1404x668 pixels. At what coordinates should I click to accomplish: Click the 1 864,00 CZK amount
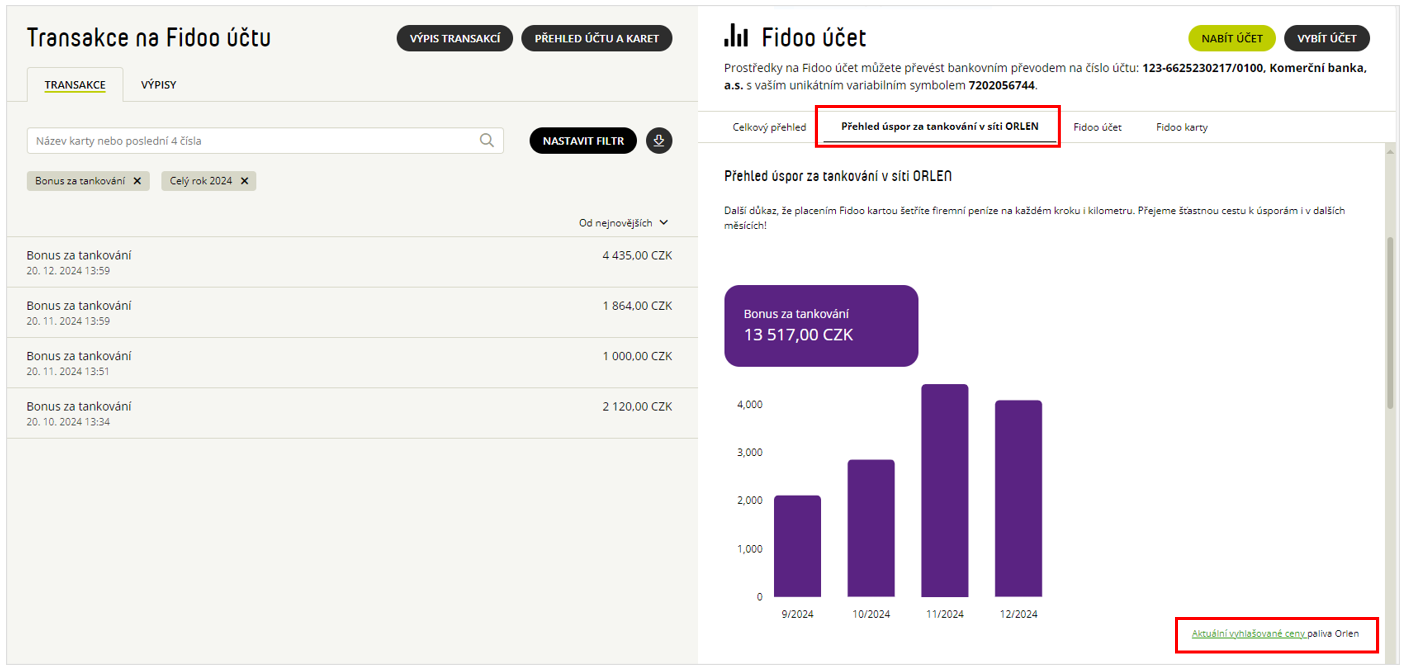[637, 305]
